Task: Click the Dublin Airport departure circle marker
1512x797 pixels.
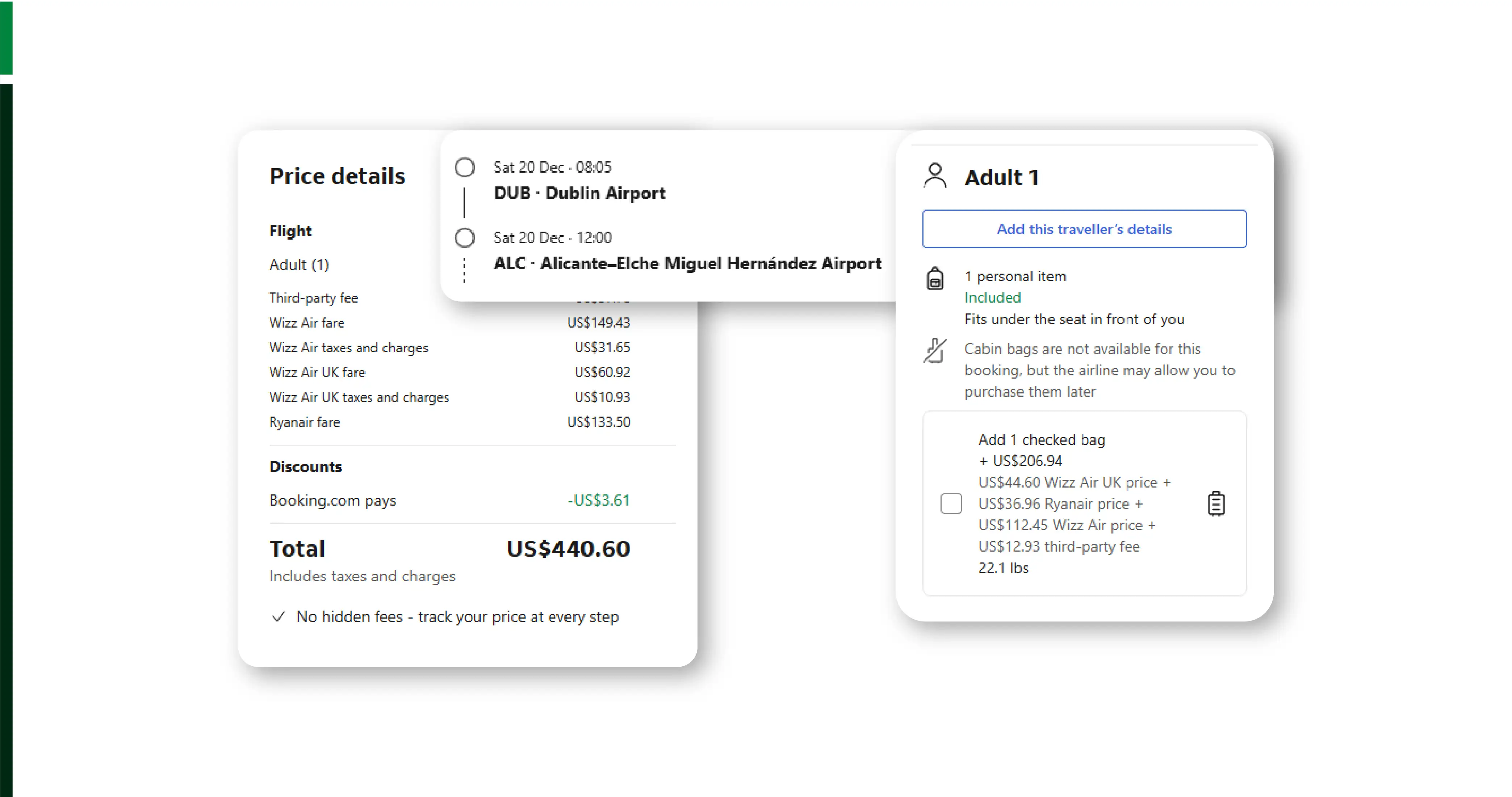Action: tap(464, 168)
